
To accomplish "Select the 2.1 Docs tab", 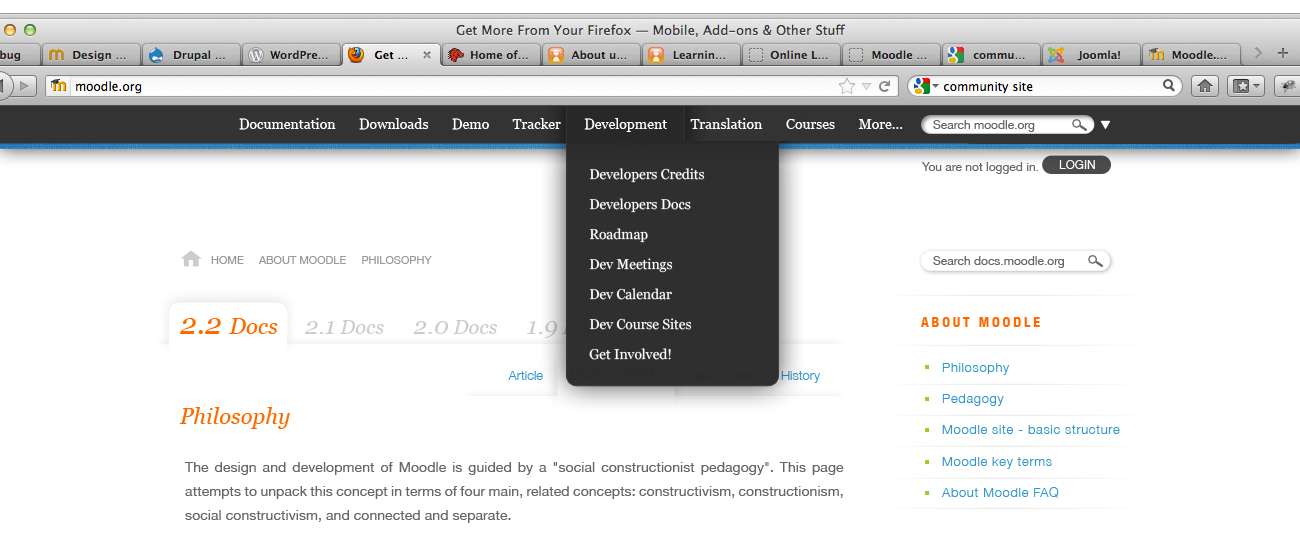I will pos(344,327).
